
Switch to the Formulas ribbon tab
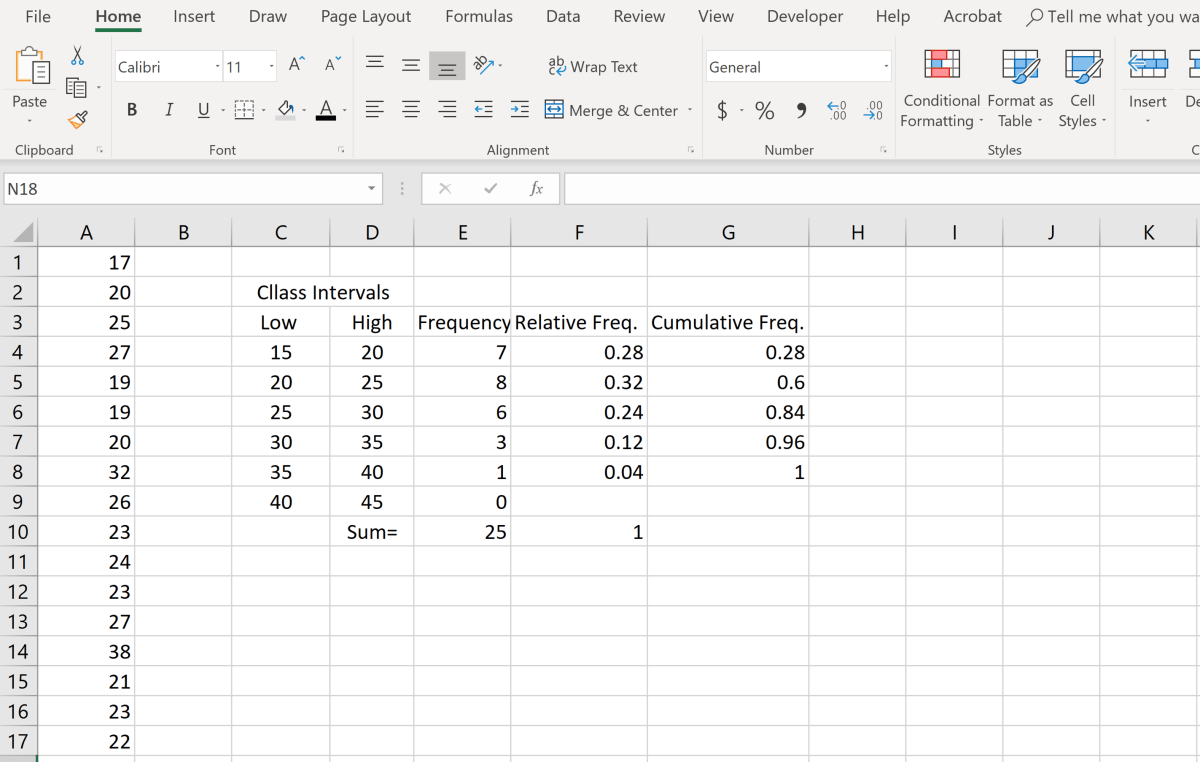point(478,16)
